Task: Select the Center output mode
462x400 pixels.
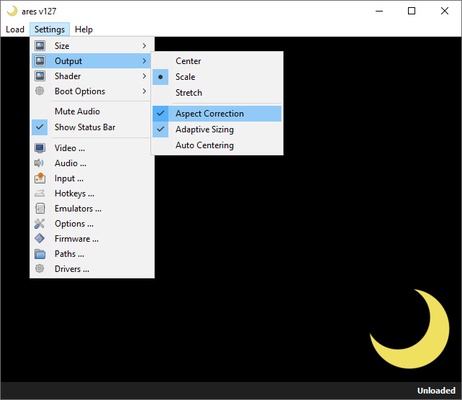Action: [x=217, y=61]
